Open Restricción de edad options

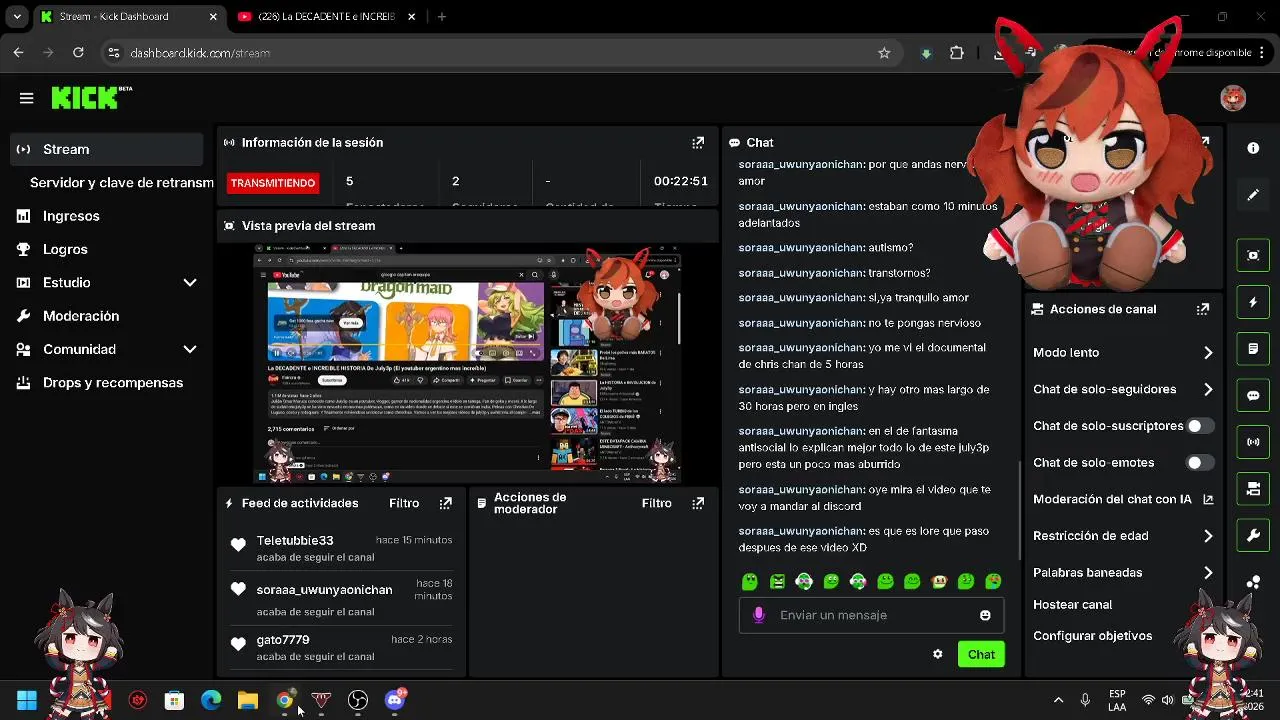(x=1123, y=536)
